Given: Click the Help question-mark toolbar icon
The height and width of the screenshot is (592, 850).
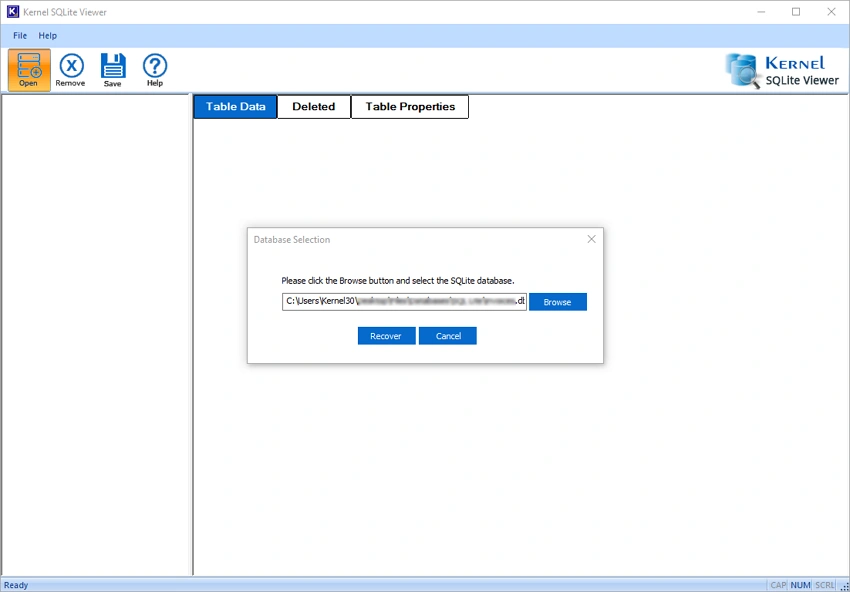Looking at the screenshot, I should tap(154, 70).
